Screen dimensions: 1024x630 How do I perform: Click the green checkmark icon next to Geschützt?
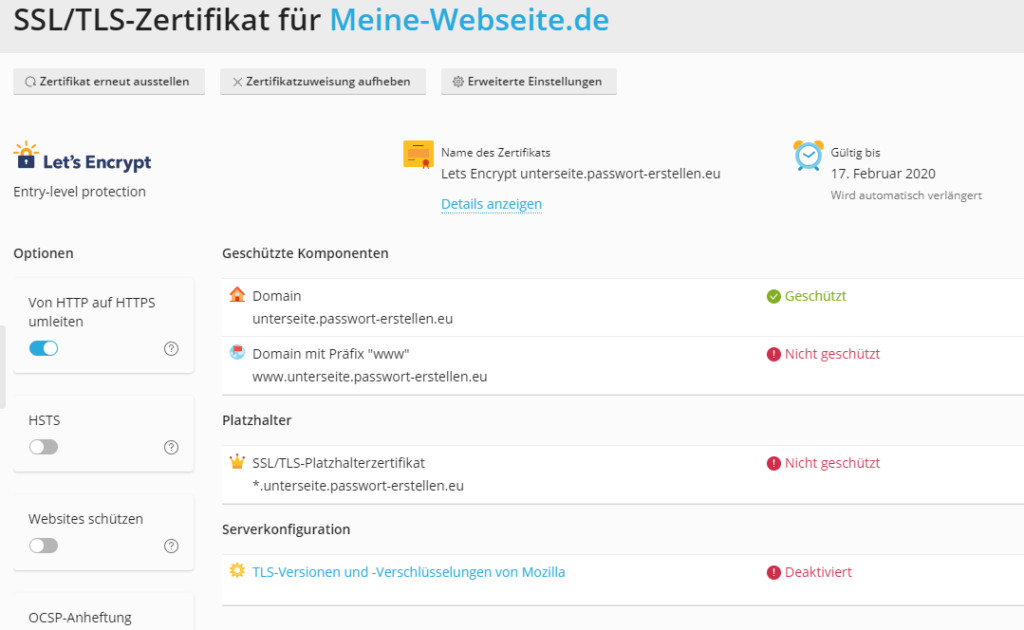coord(774,296)
